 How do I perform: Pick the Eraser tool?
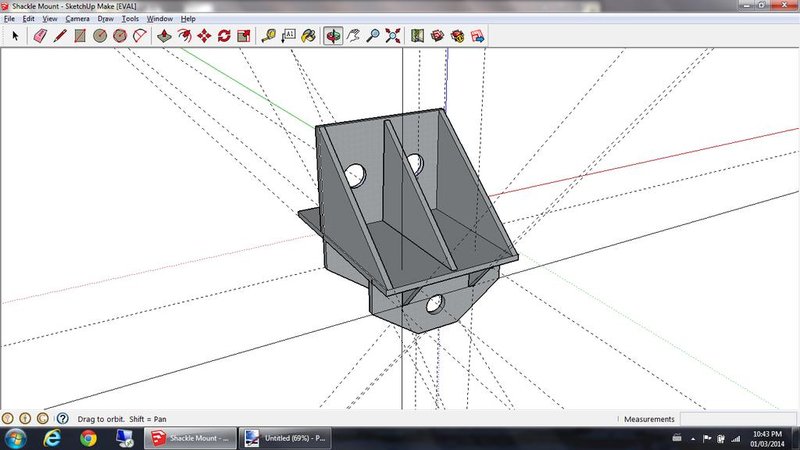coord(40,36)
